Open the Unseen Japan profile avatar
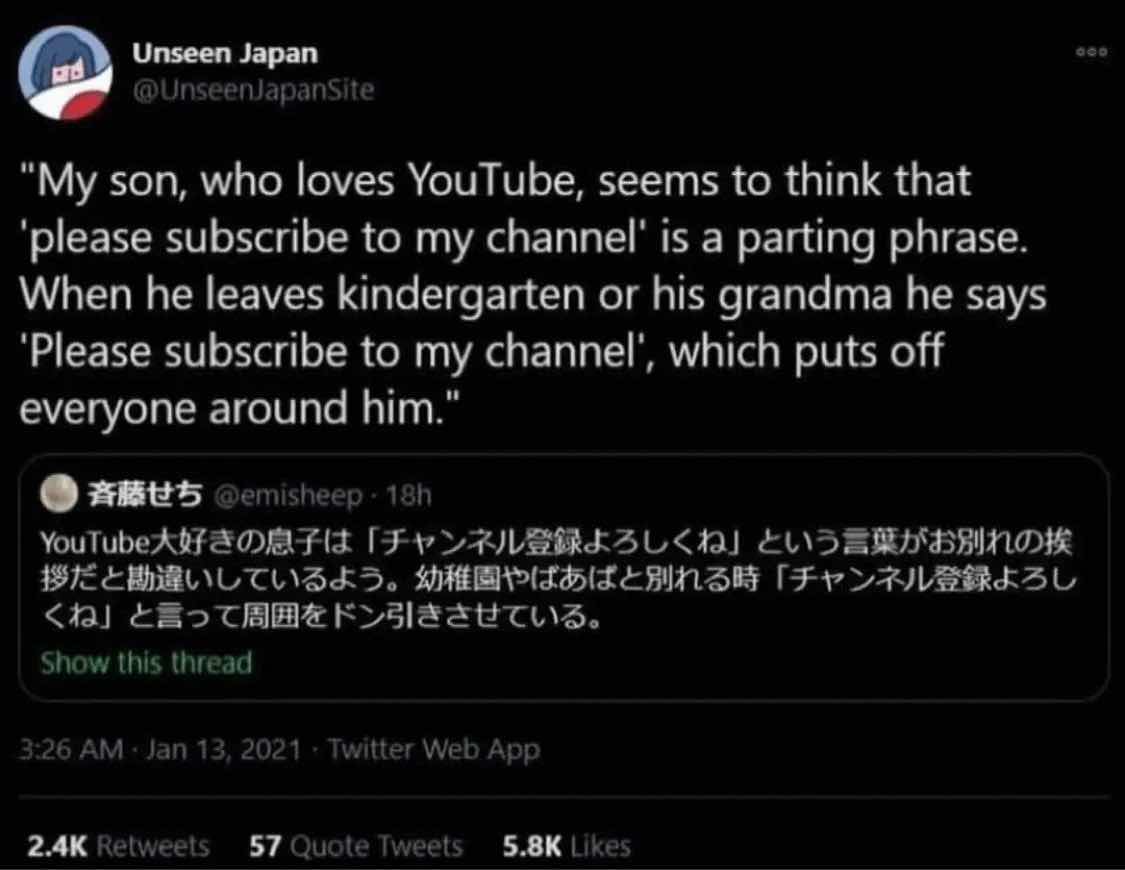 pyautogui.click(x=64, y=73)
